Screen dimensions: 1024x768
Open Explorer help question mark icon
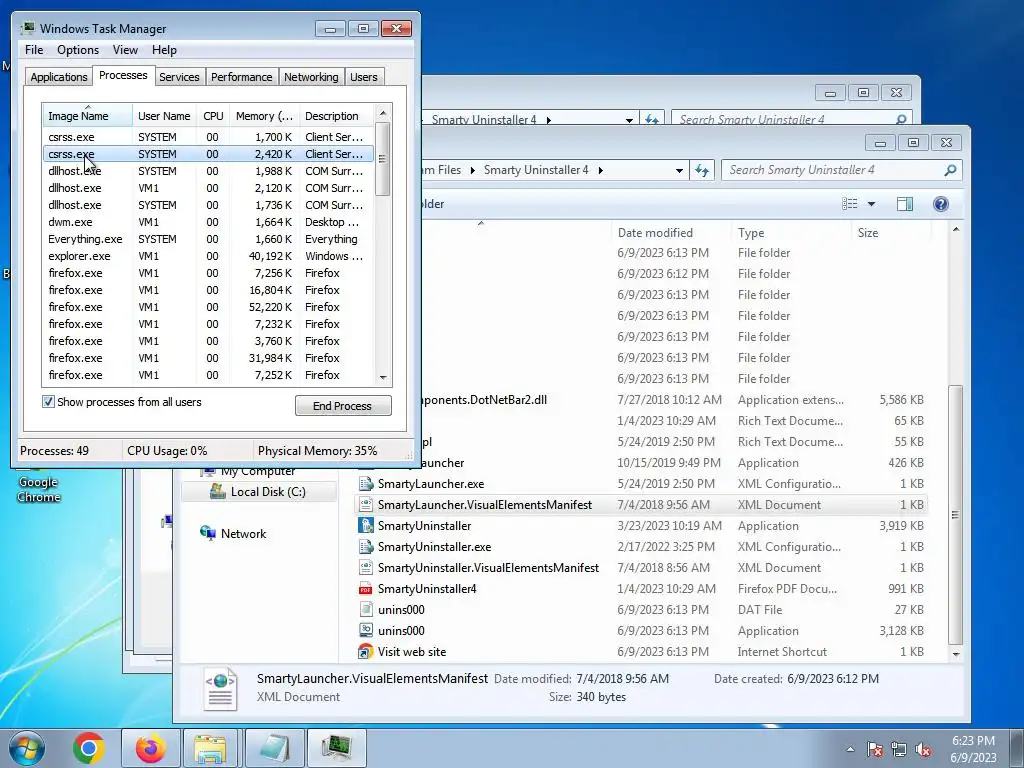click(x=940, y=204)
